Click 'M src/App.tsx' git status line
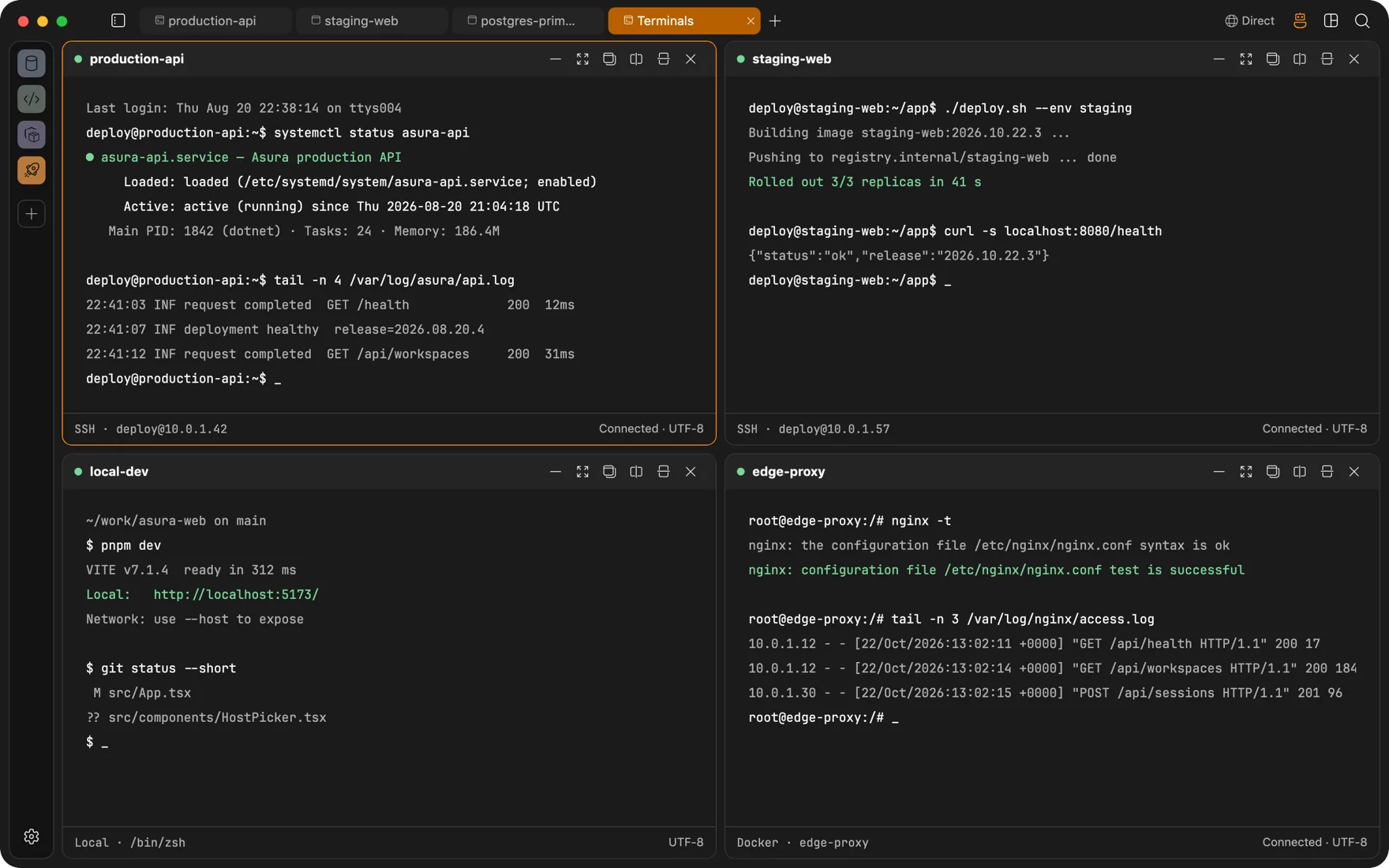Screen dimensions: 1389x868 [142, 694]
